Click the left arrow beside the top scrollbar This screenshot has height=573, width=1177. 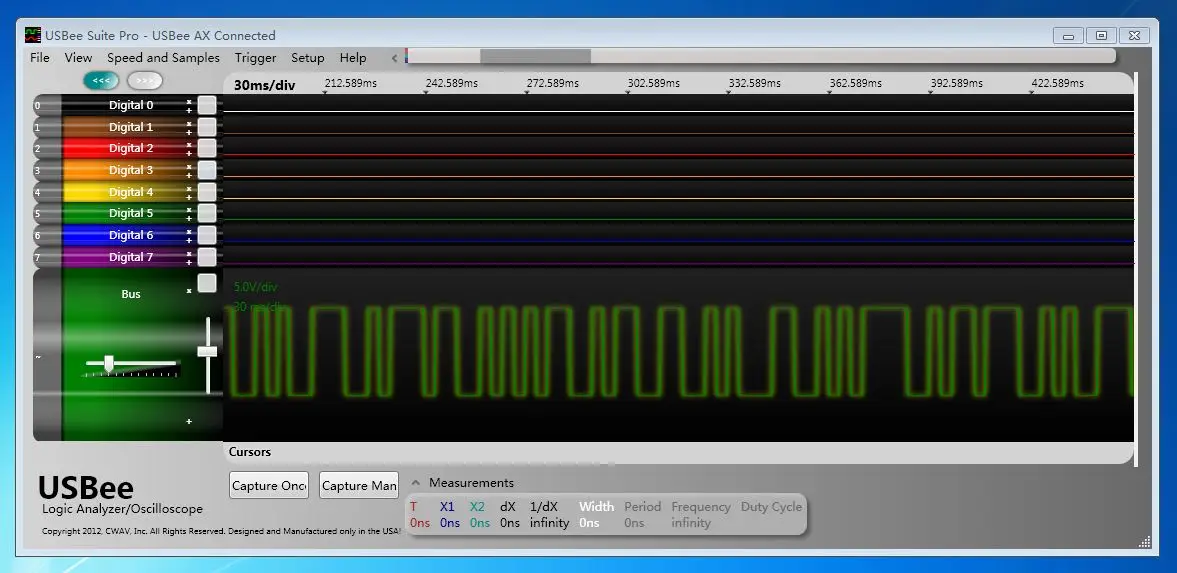(x=395, y=58)
